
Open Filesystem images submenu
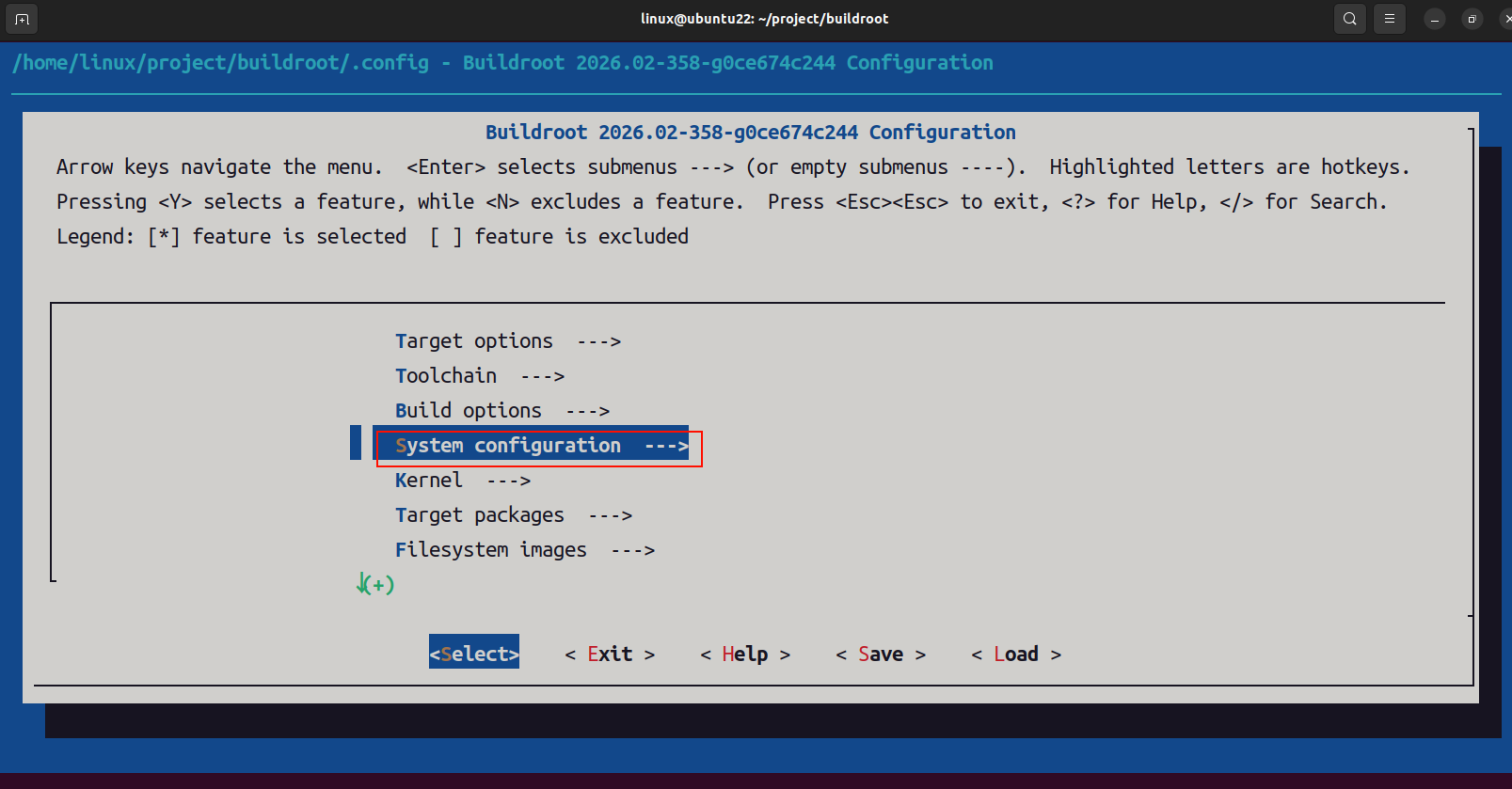tap(525, 550)
